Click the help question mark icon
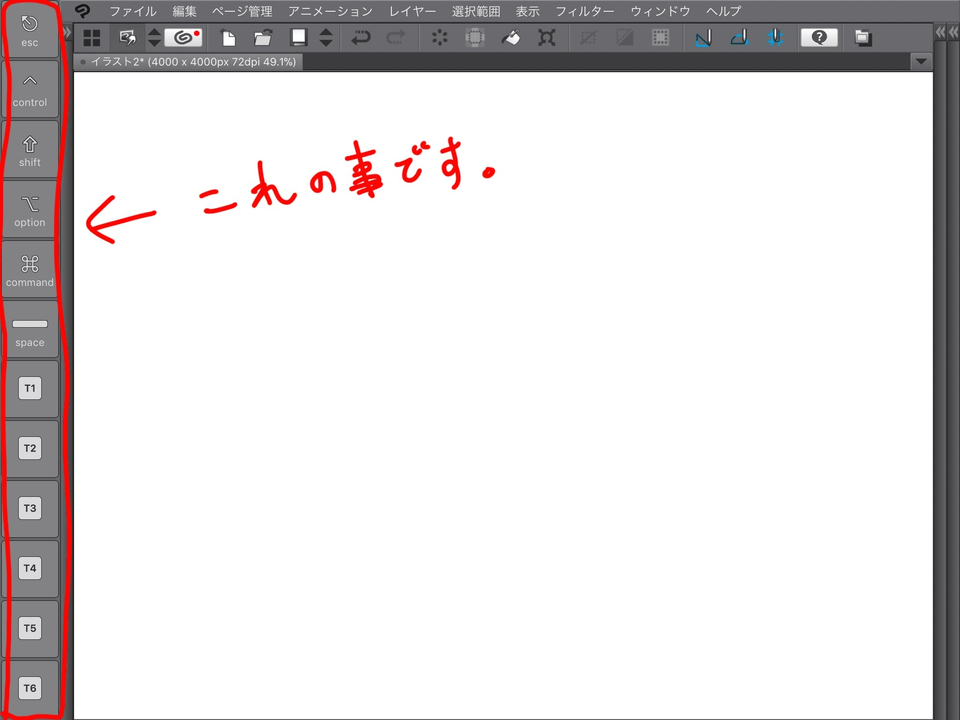960x720 pixels. (819, 38)
